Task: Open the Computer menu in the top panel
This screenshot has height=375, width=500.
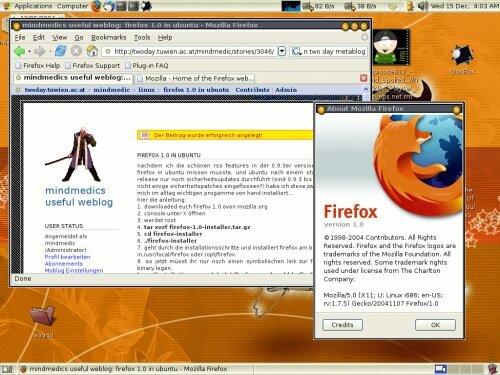Action: point(72,6)
